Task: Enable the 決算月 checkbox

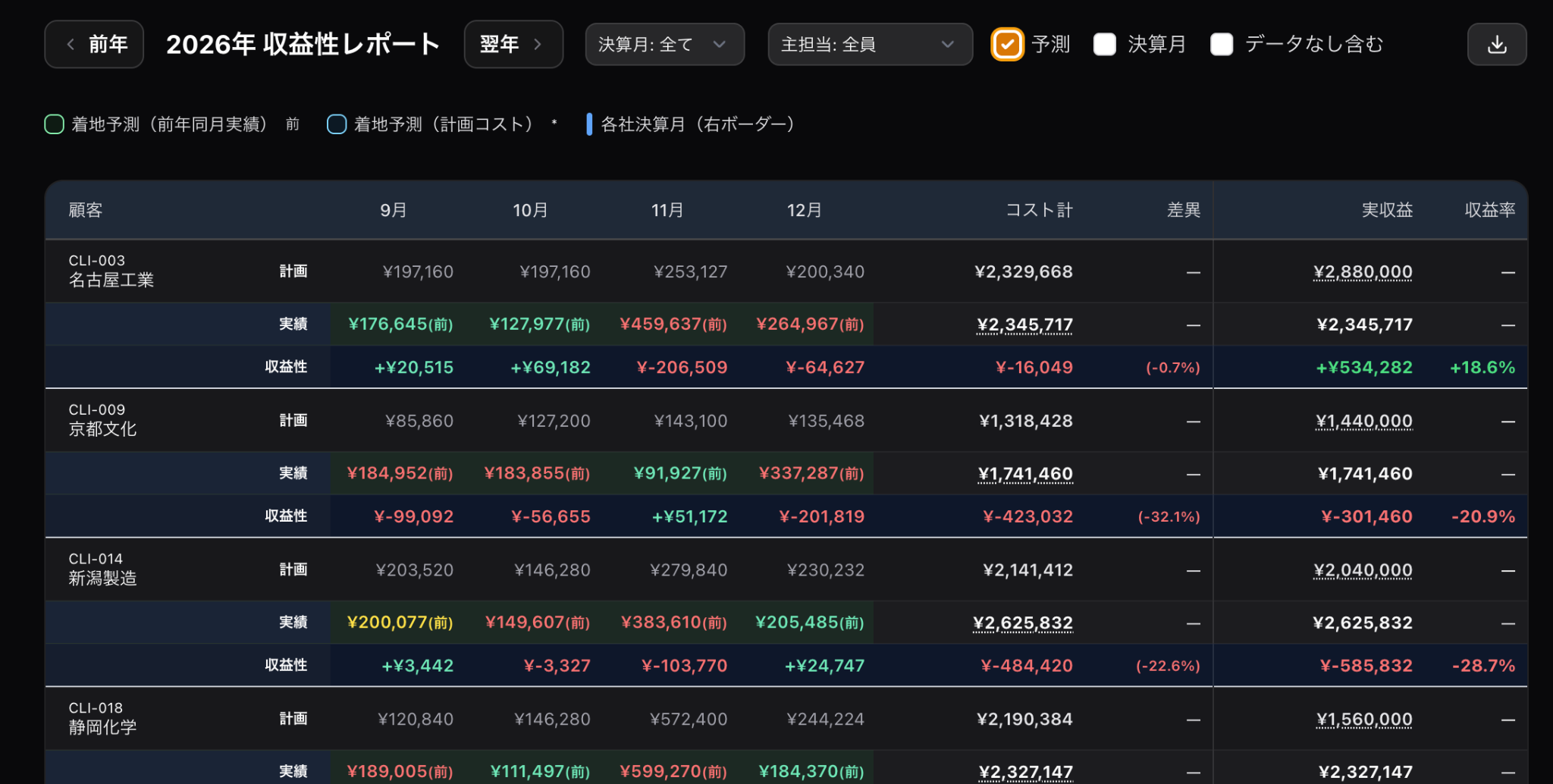Action: (x=1105, y=45)
